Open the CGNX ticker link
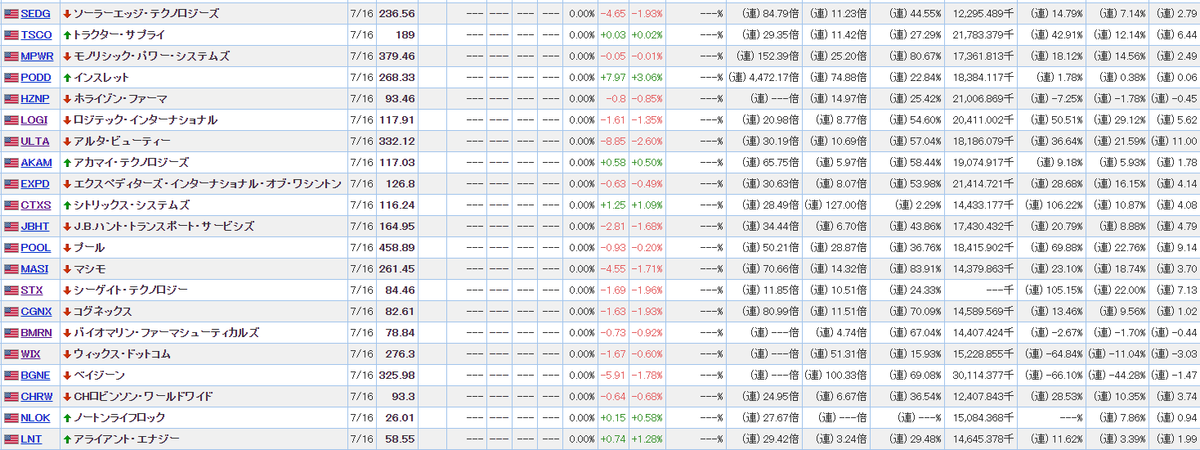 (36, 311)
